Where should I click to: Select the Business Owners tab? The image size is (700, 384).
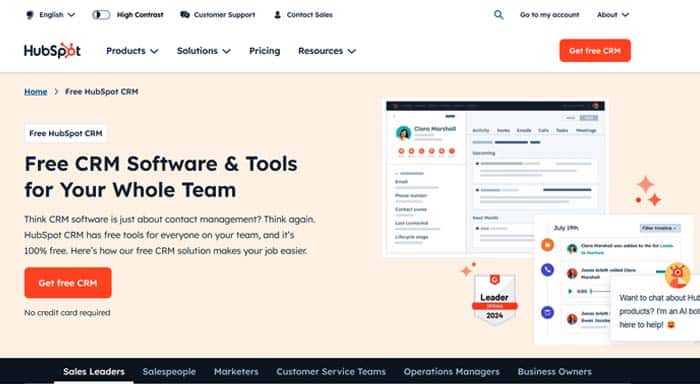554,371
